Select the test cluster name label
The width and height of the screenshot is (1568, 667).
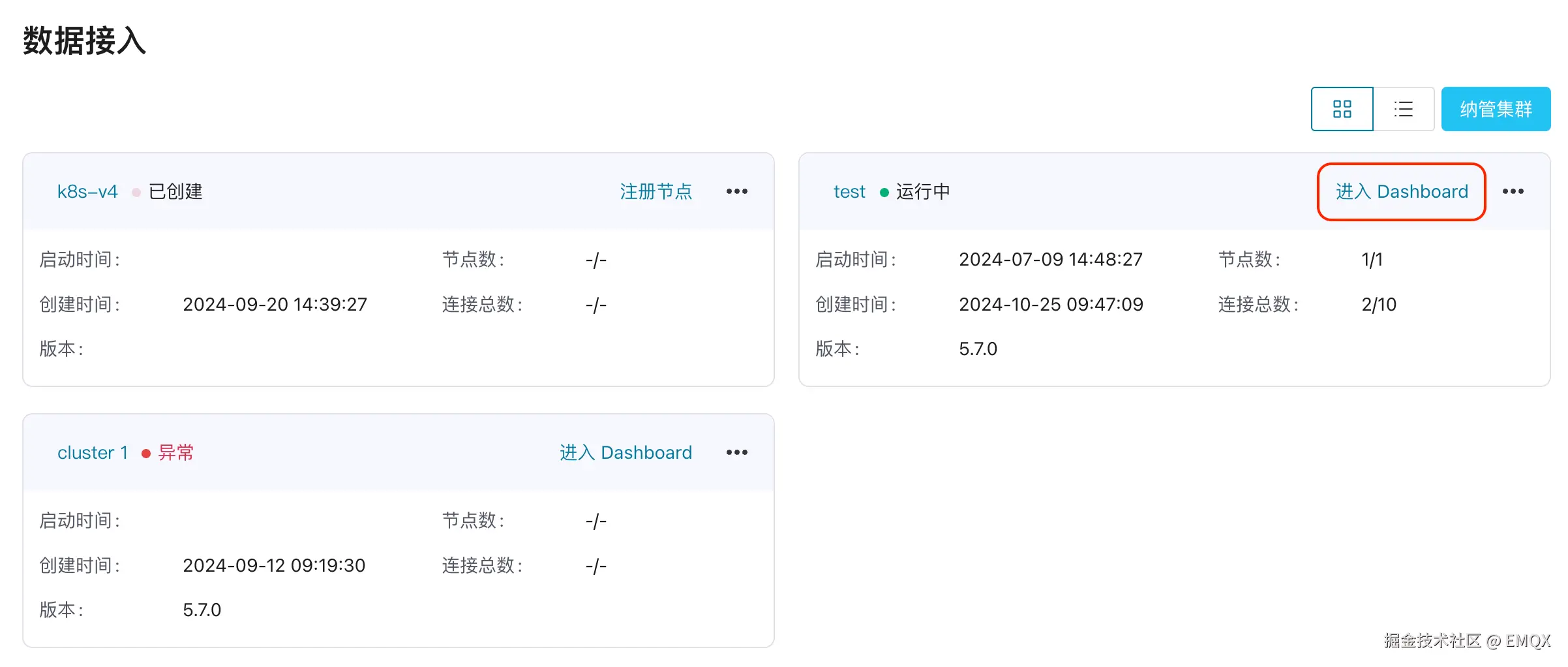point(849,191)
